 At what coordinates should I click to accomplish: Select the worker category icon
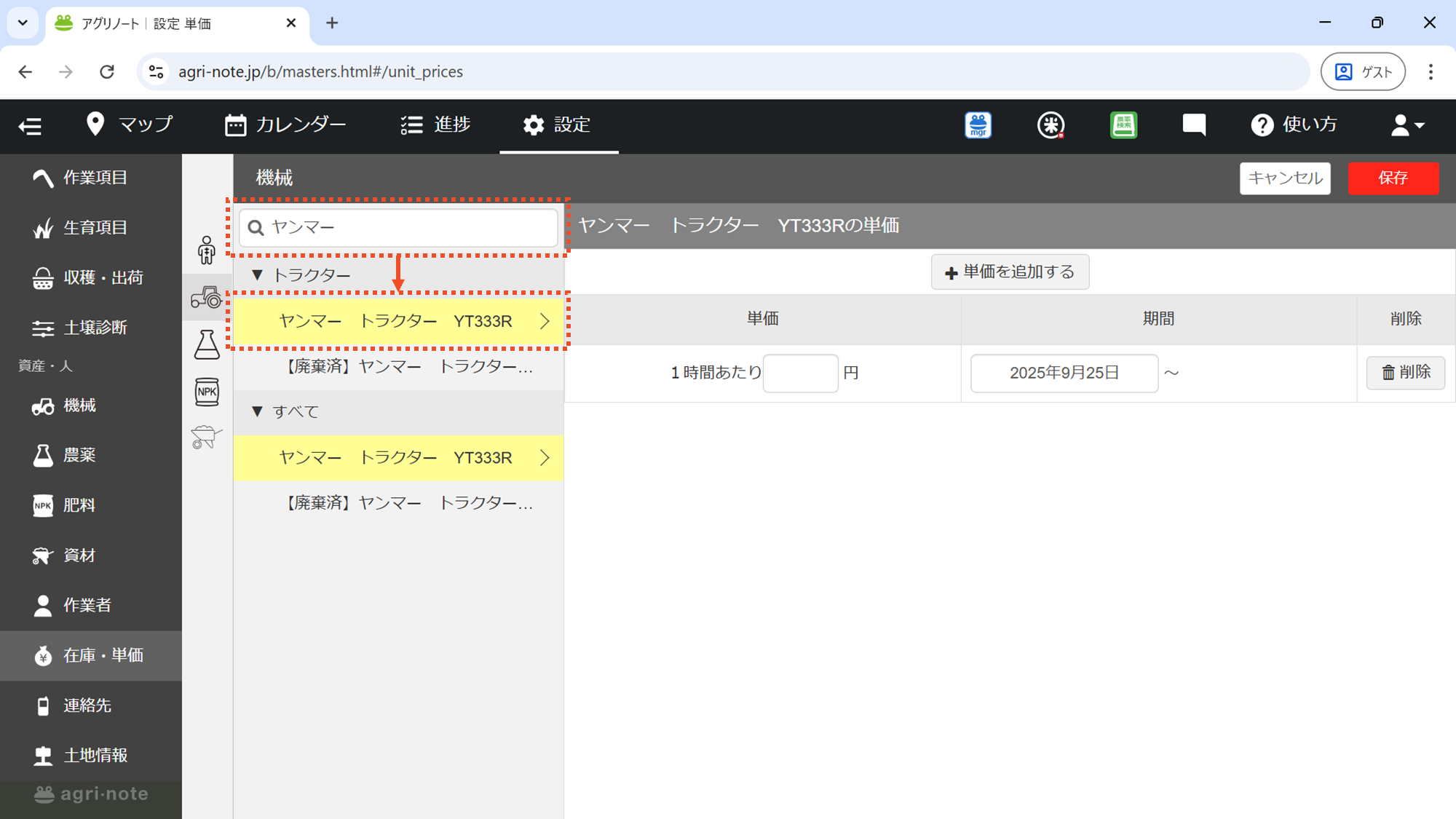pos(207,250)
